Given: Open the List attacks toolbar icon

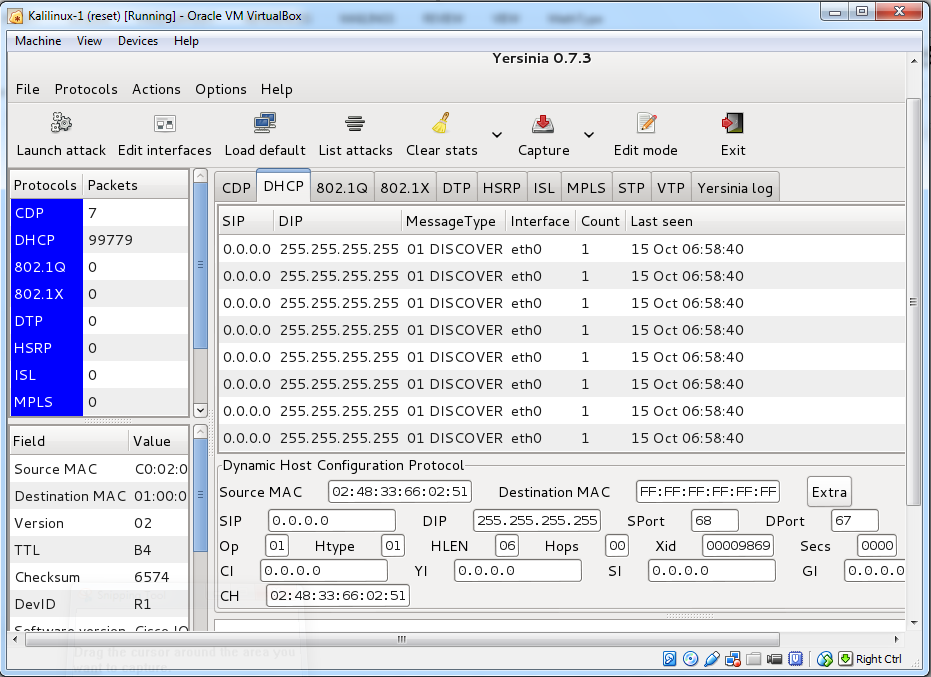Looking at the screenshot, I should coord(355,124).
